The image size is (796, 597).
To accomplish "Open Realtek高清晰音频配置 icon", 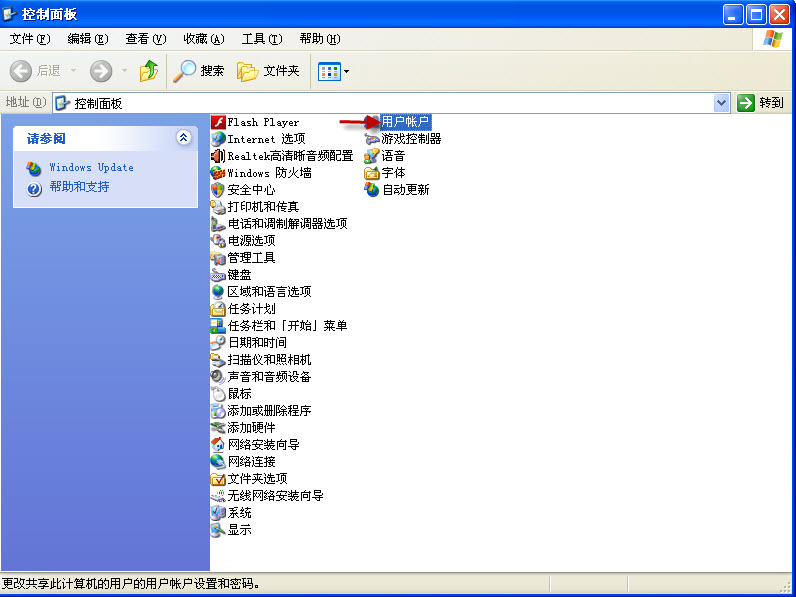I will (218, 156).
